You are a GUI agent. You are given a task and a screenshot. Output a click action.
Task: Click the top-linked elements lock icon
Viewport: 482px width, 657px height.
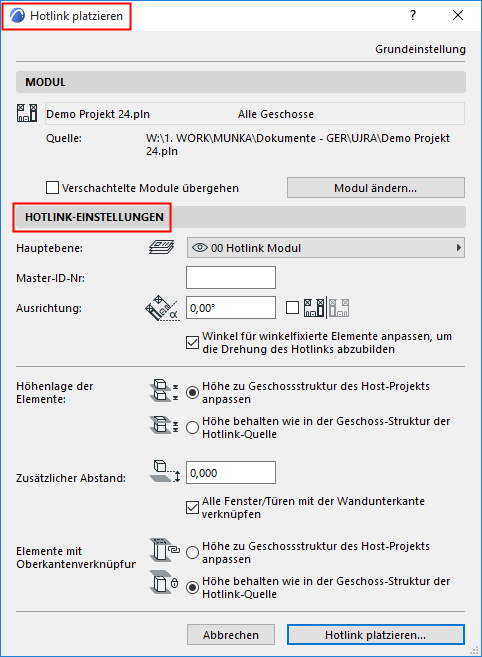pos(165,582)
